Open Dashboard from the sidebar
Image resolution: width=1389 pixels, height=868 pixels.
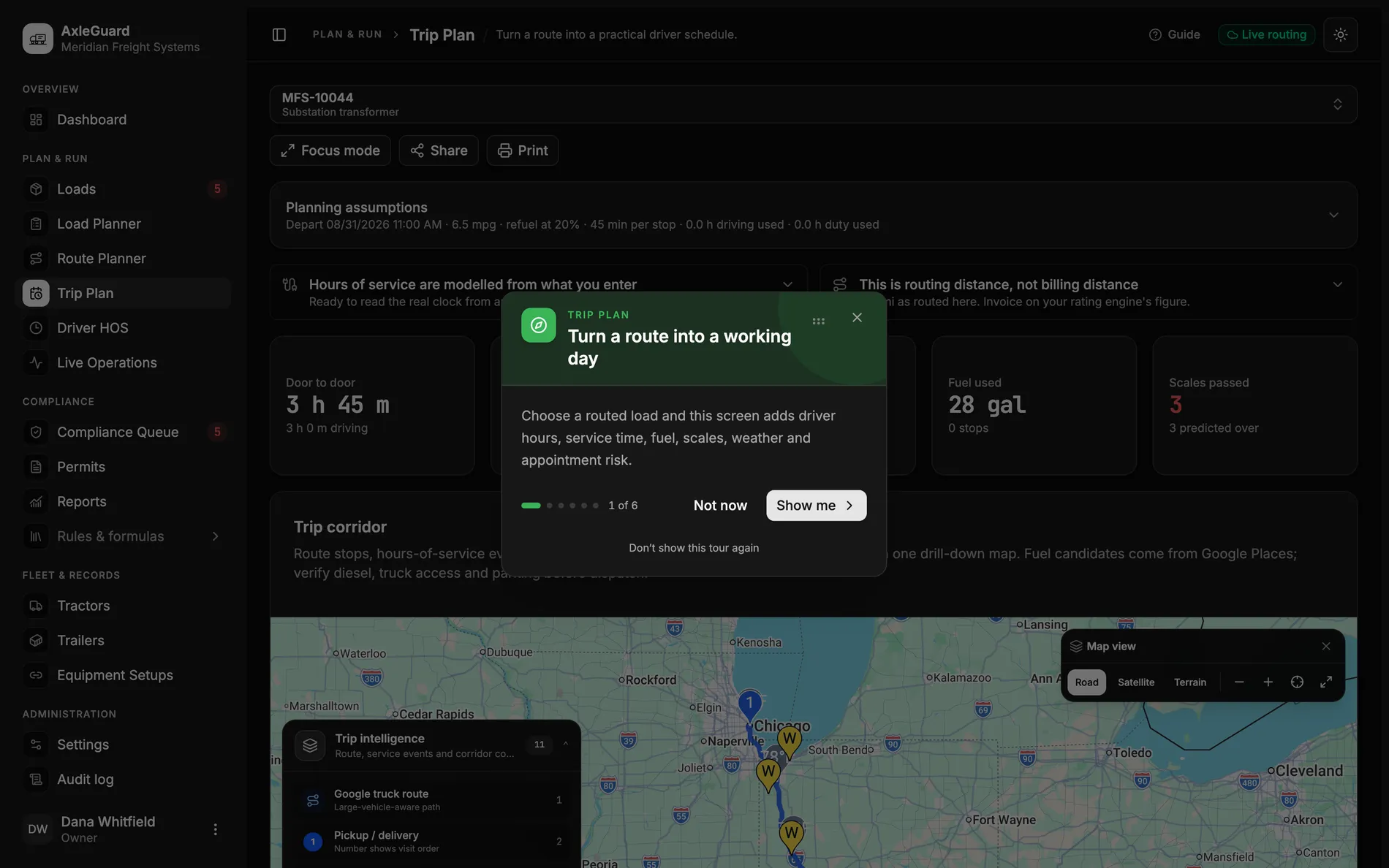(123, 120)
